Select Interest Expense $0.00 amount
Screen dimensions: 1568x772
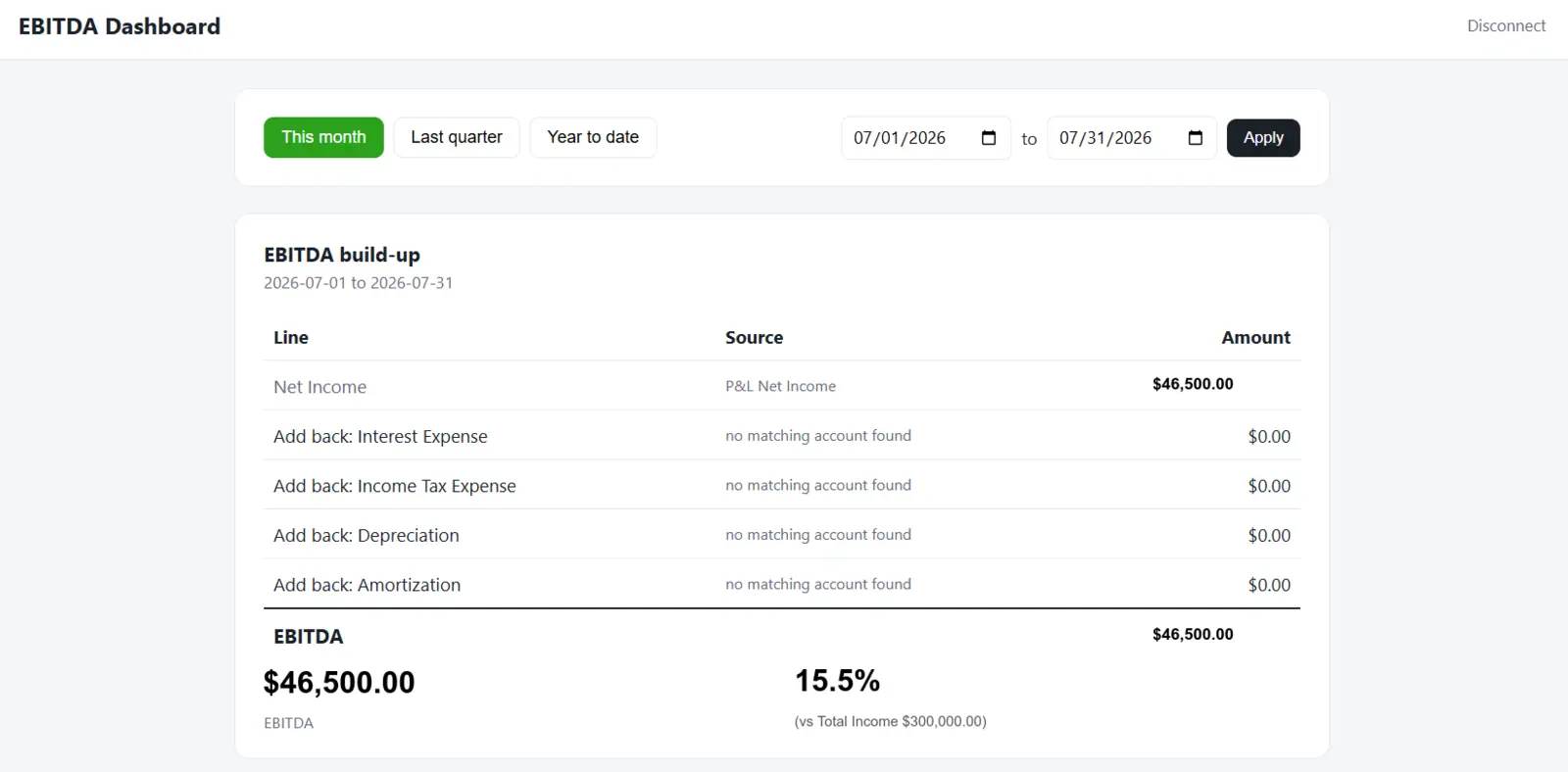click(x=1269, y=437)
